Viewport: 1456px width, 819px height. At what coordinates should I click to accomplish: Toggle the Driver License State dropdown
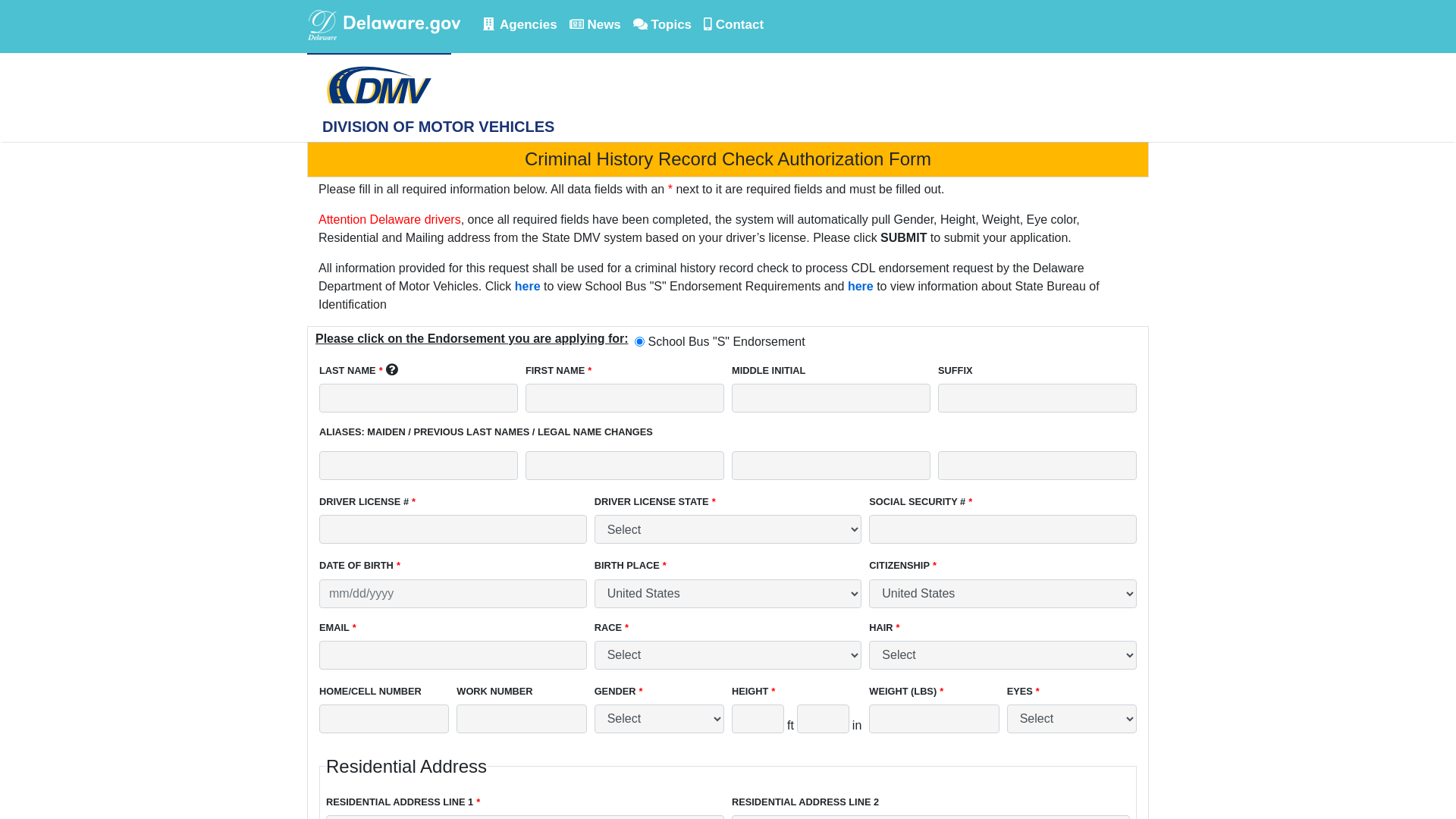728,529
